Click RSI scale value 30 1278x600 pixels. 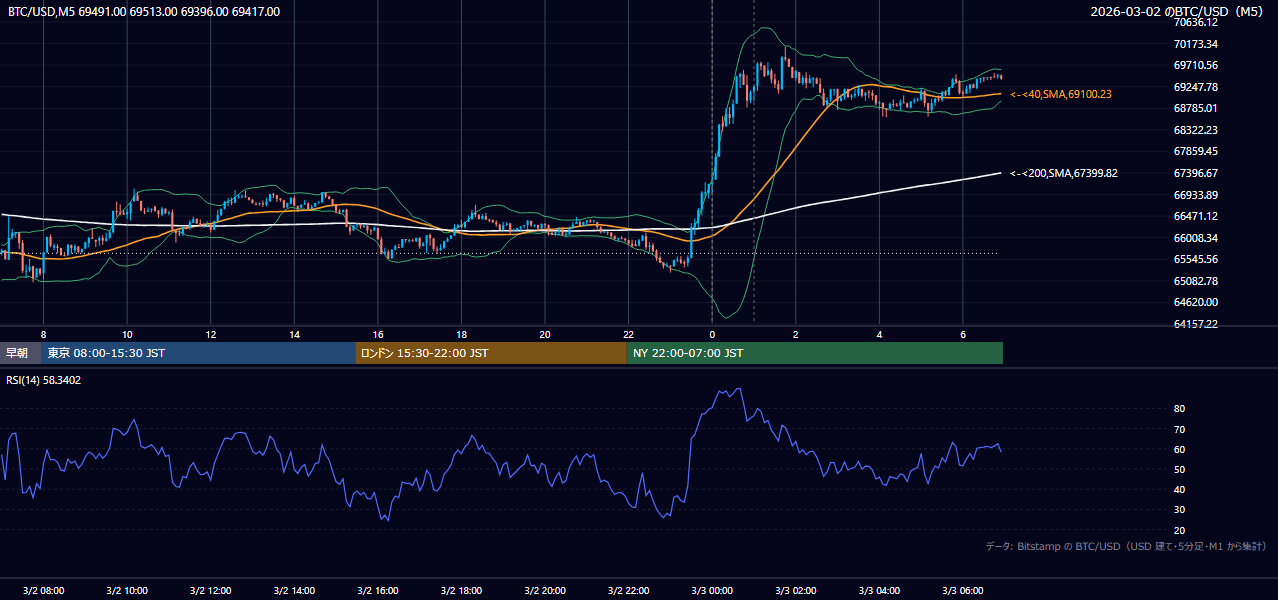(1179, 510)
